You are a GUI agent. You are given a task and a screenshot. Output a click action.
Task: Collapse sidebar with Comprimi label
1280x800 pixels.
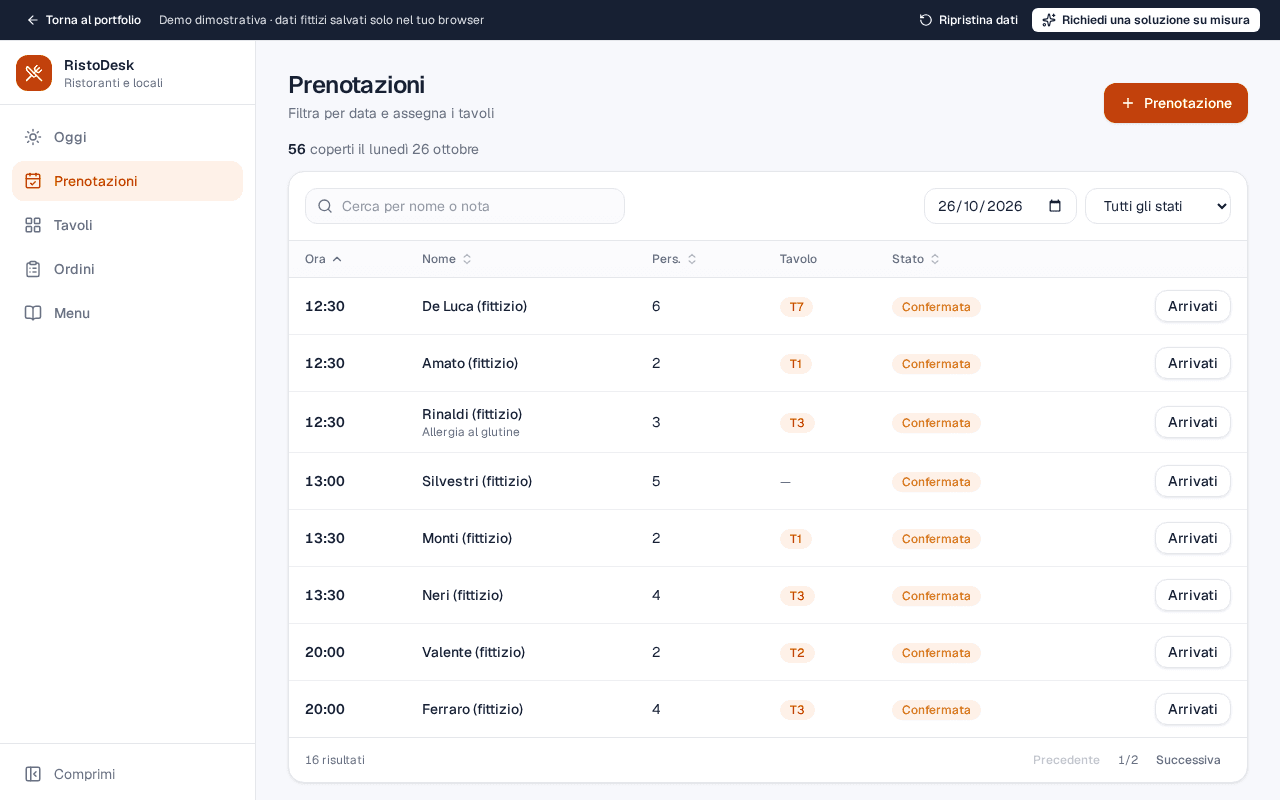(x=84, y=774)
